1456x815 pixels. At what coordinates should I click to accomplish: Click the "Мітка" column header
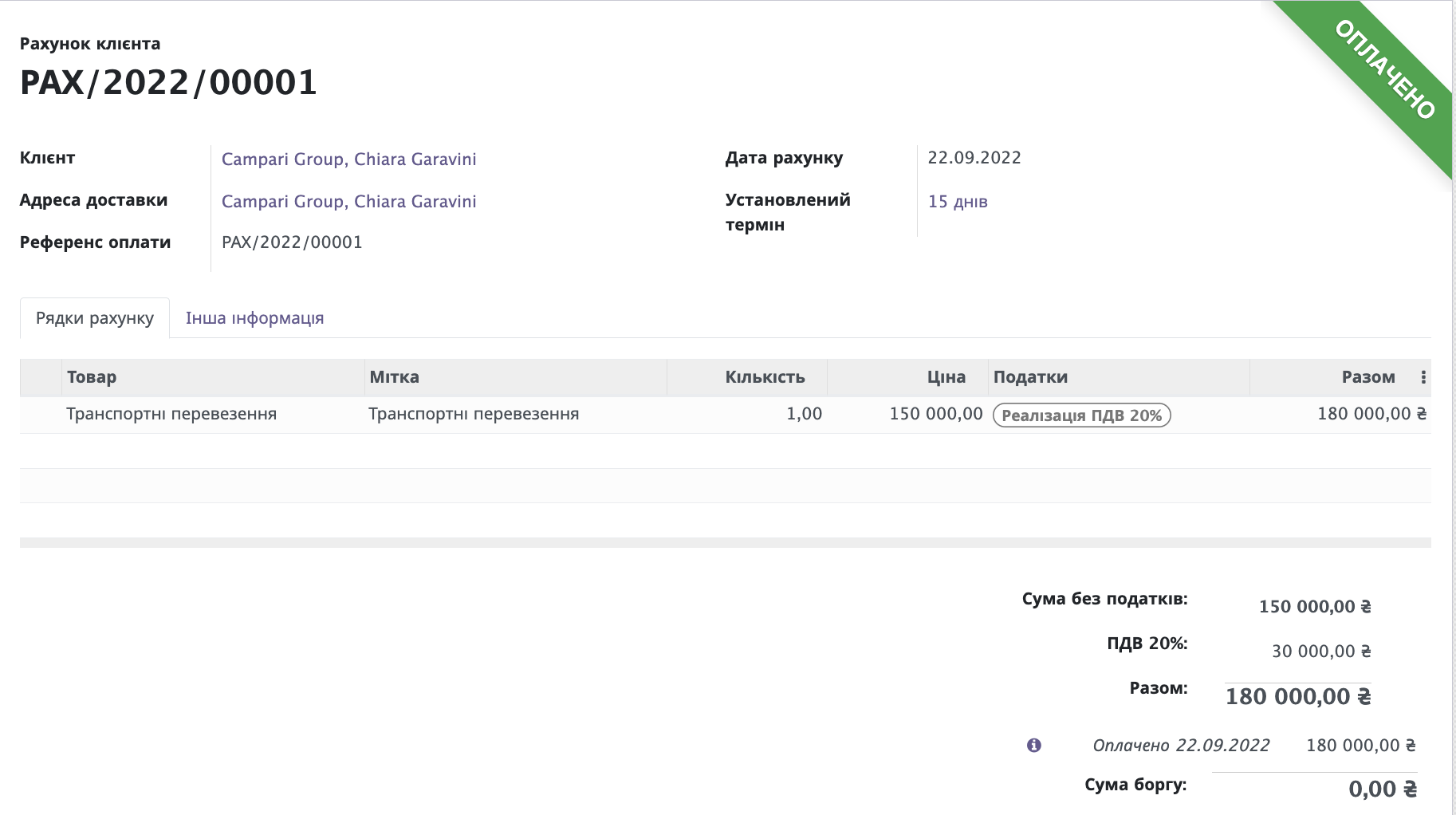[394, 376]
